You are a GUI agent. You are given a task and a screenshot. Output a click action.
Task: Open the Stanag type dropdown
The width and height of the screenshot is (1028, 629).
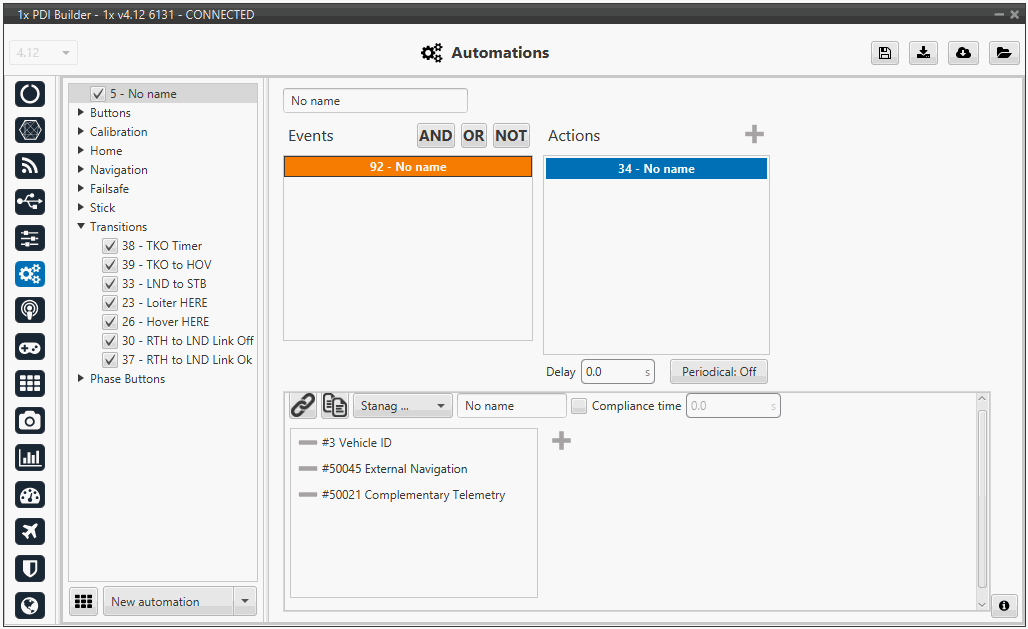tap(402, 406)
